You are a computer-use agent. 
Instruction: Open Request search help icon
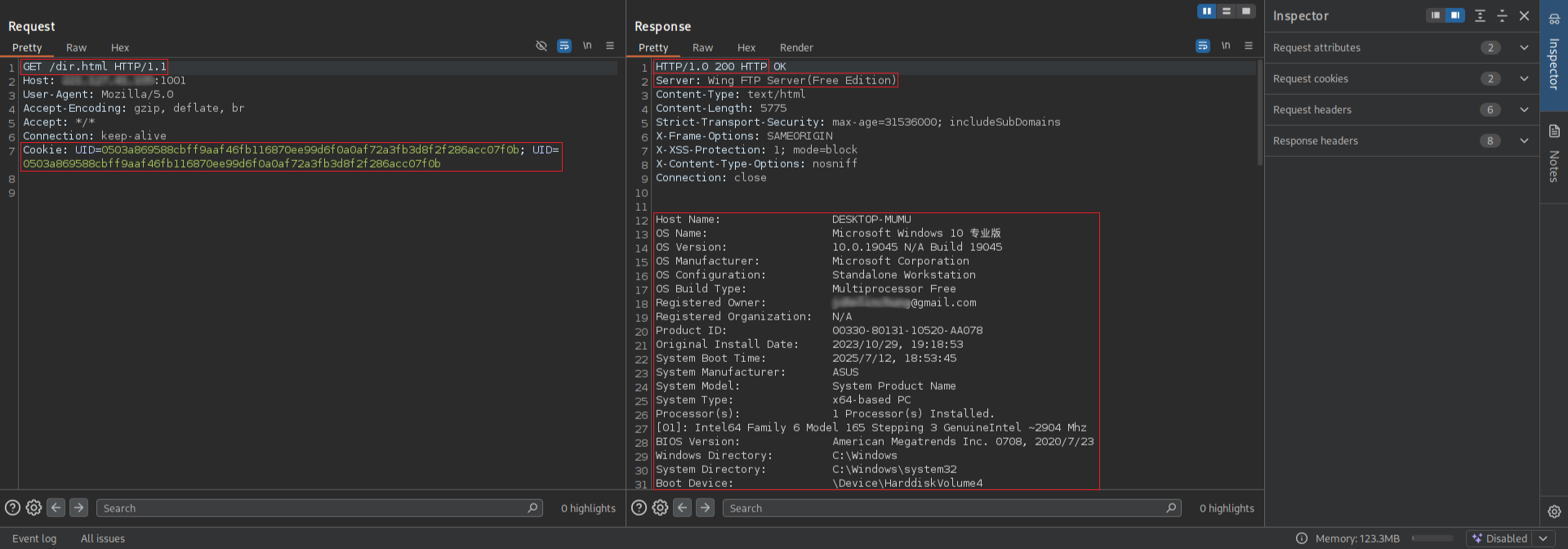pyautogui.click(x=12, y=507)
